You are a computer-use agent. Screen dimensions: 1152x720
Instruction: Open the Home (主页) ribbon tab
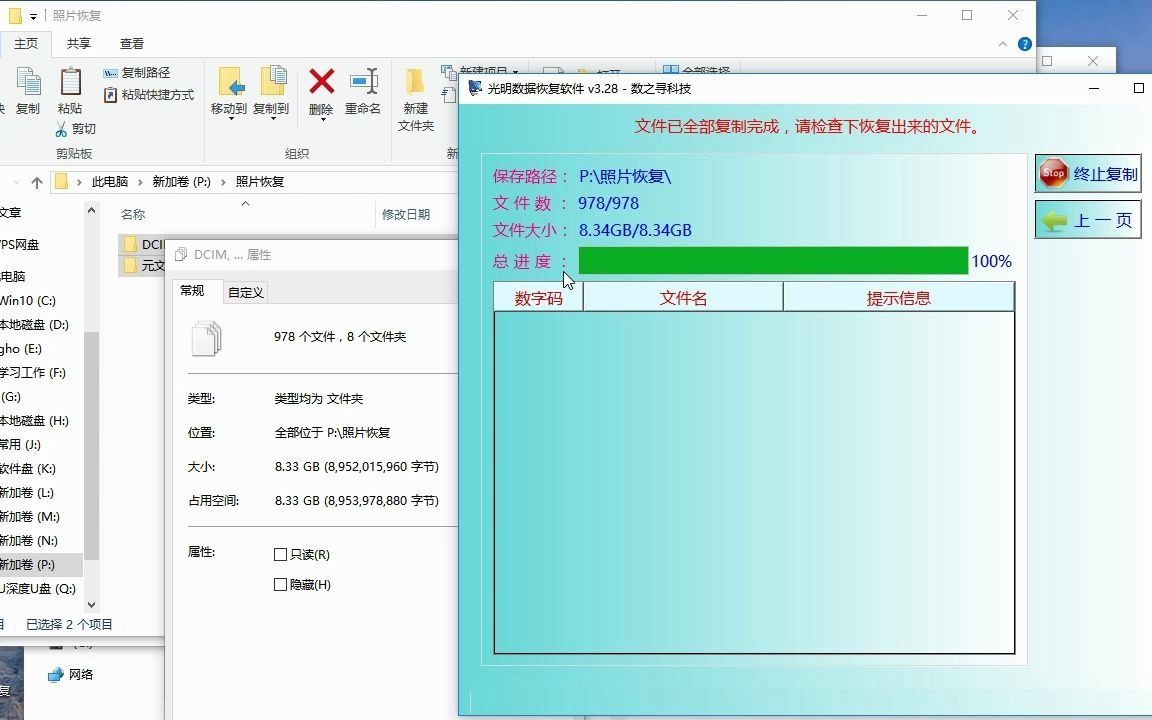(x=26, y=43)
